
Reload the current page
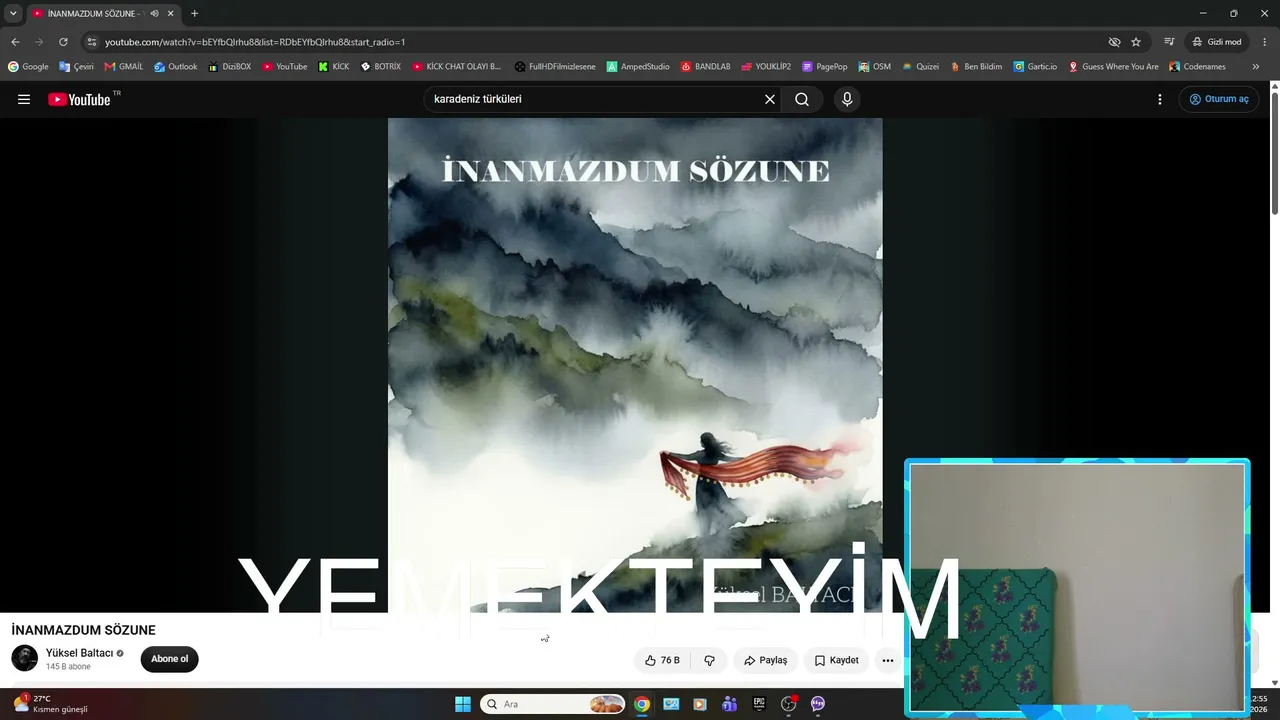point(63,42)
